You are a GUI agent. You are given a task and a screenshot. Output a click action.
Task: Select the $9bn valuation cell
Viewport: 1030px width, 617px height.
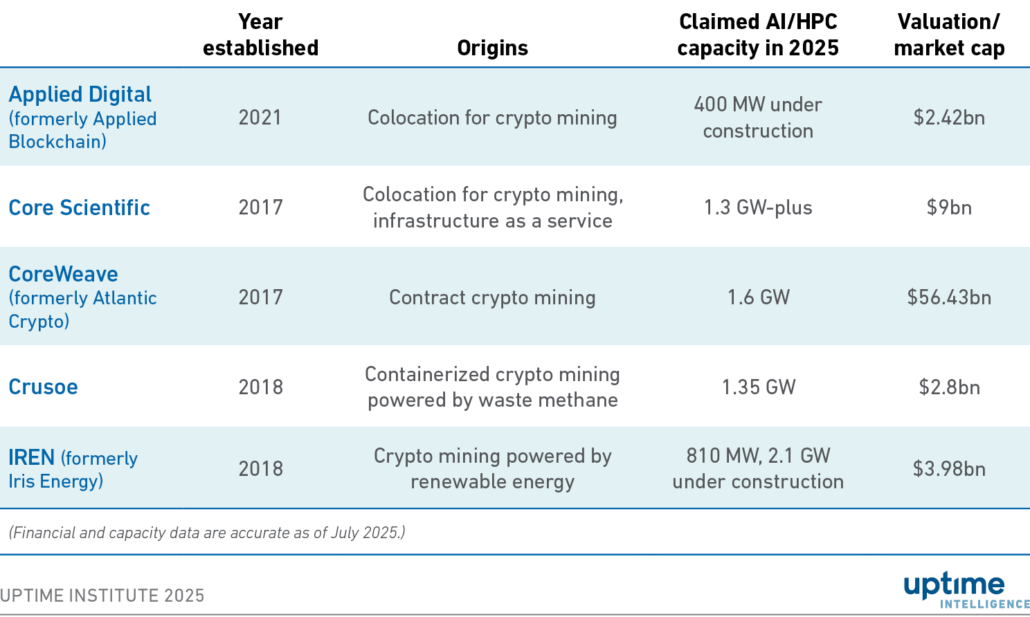click(x=949, y=208)
